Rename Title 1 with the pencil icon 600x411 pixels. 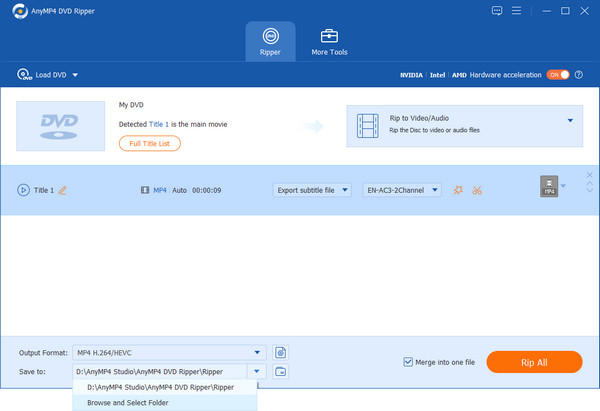tap(63, 190)
